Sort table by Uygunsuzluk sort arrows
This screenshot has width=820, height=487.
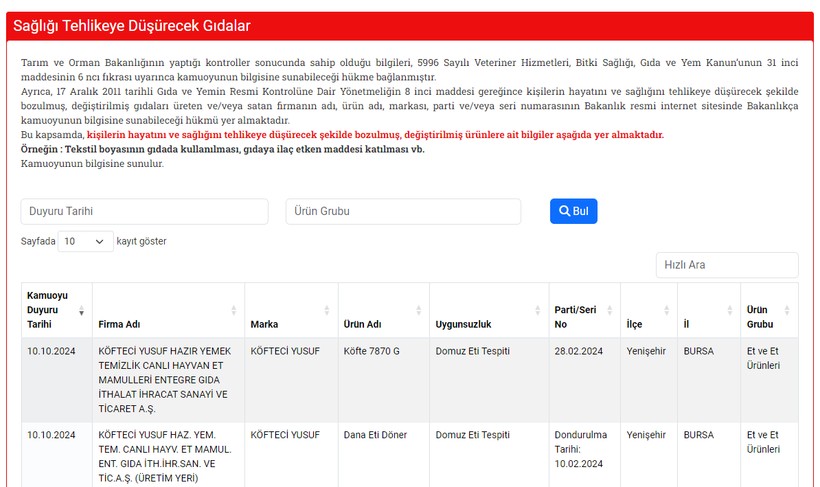click(x=538, y=311)
